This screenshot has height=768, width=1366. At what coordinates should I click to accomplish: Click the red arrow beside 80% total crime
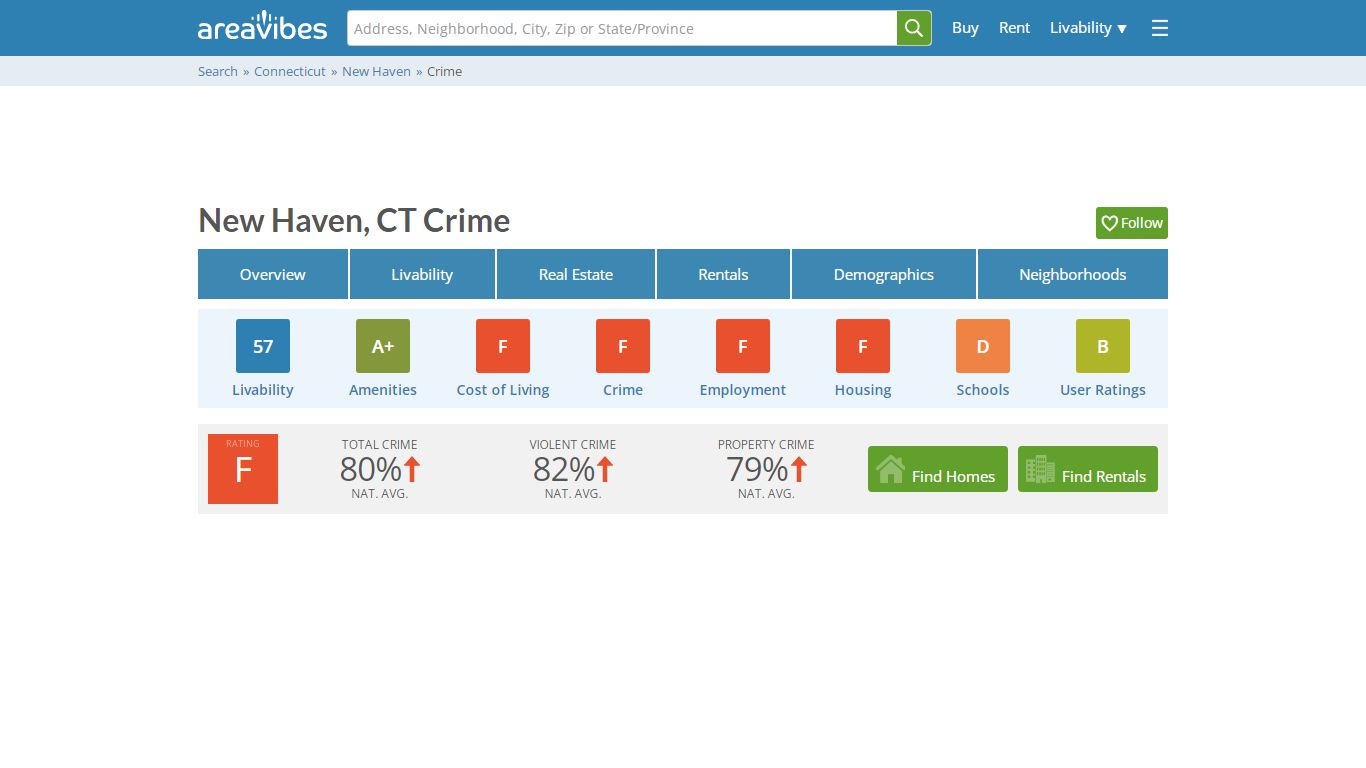tap(412, 469)
